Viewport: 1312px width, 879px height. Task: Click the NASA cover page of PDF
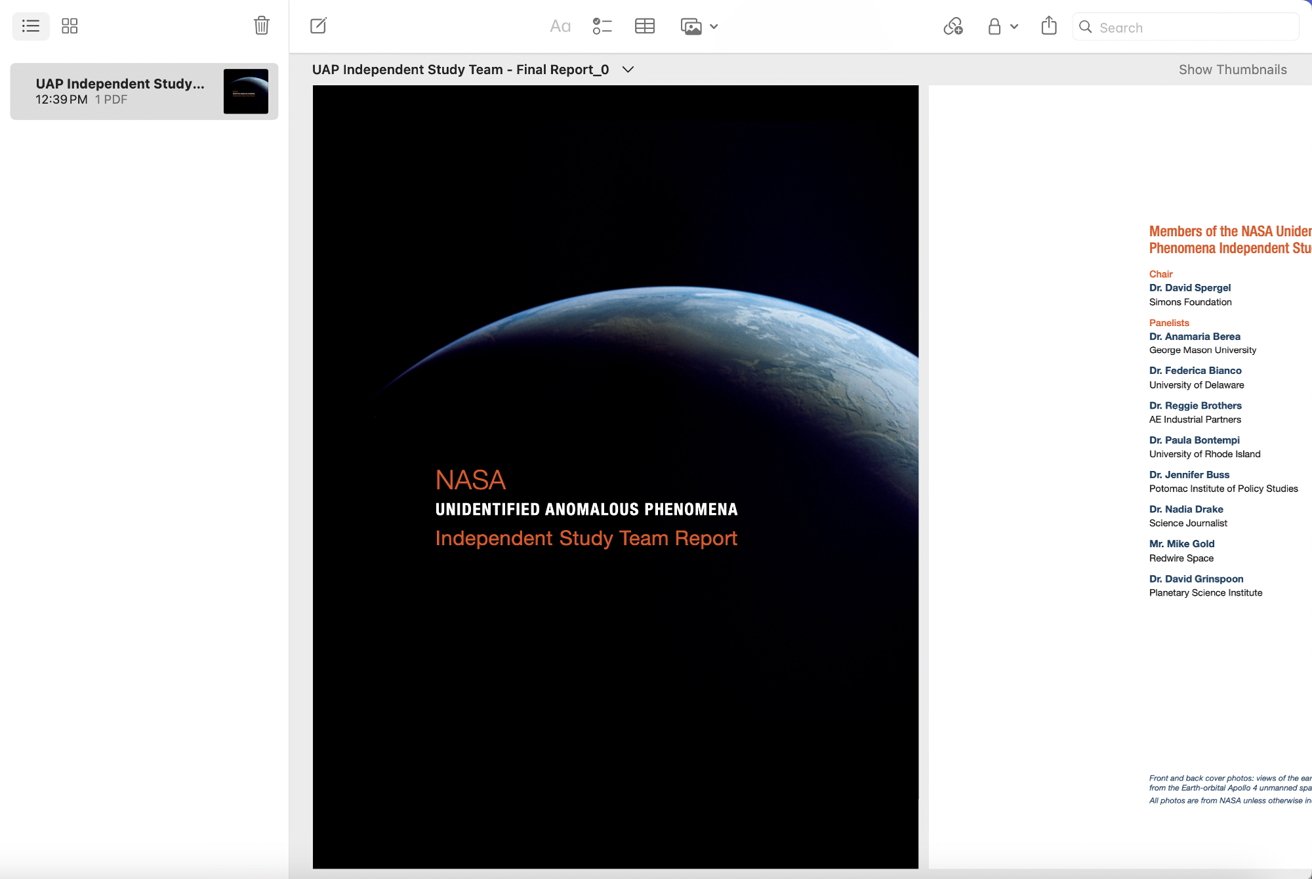615,477
